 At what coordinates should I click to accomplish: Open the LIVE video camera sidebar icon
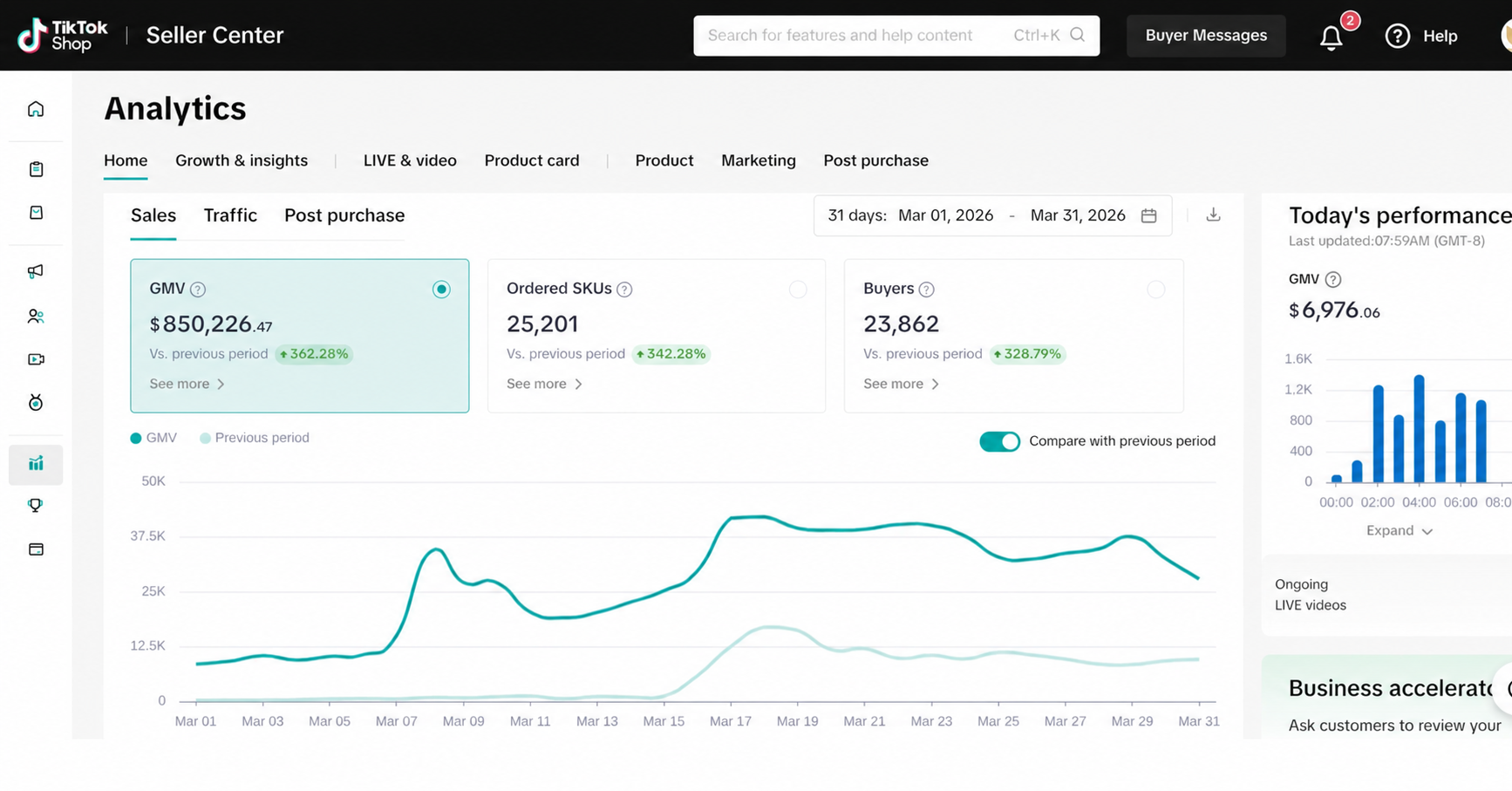(x=36, y=359)
